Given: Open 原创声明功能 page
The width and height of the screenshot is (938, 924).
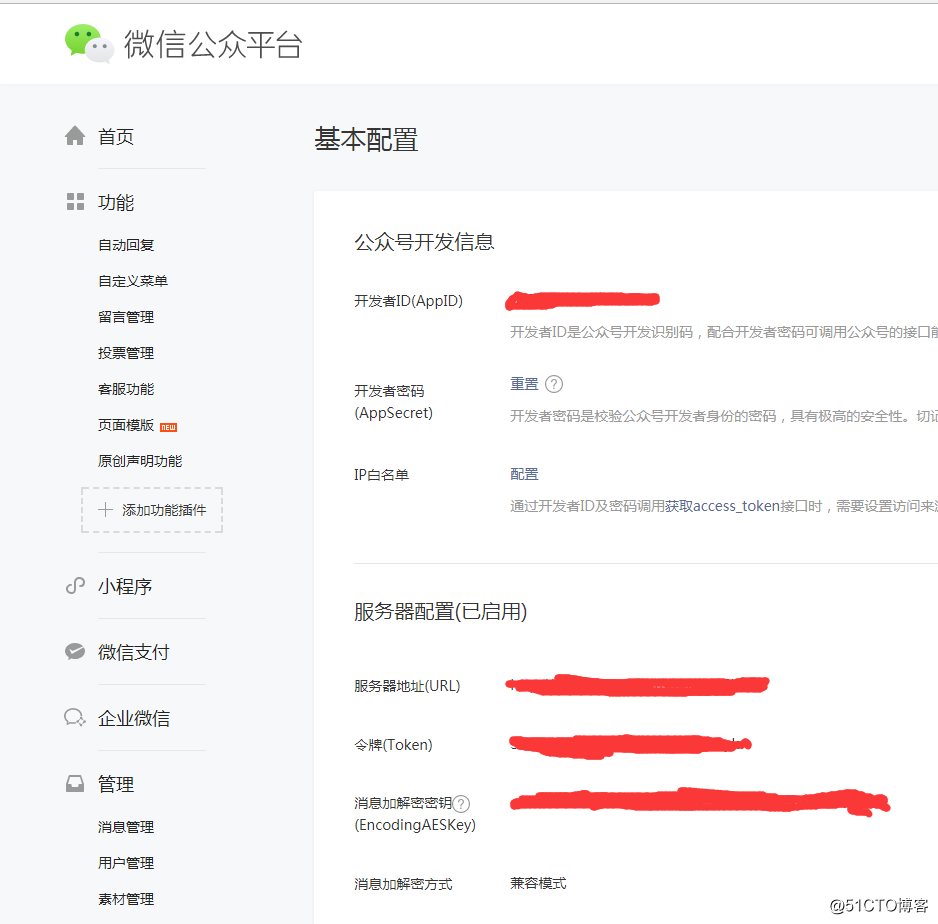Looking at the screenshot, I should [x=140, y=461].
